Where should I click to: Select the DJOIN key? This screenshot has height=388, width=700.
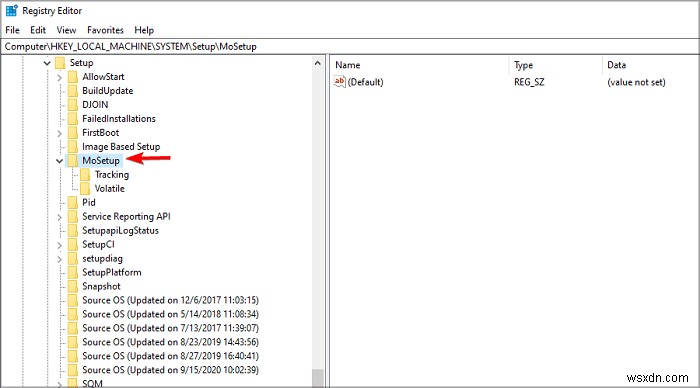[95, 104]
